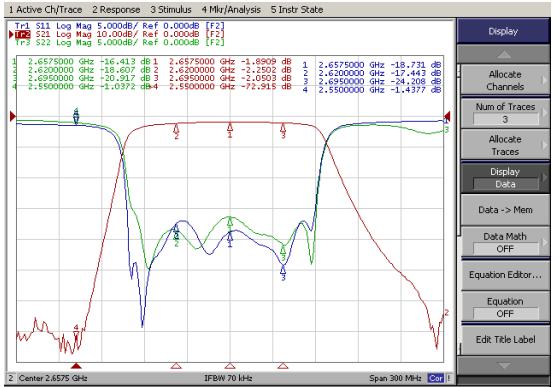Click the left red reference-level triangle
557x387 pixels.
[x=12, y=116]
